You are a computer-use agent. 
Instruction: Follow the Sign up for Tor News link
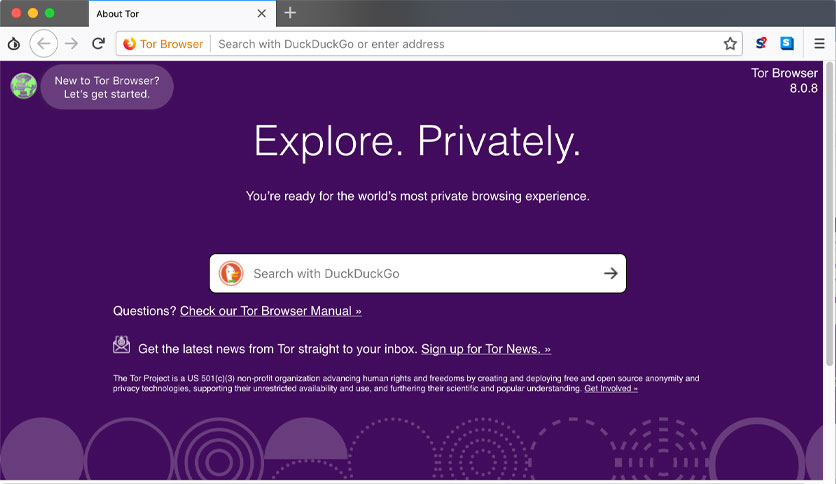(x=486, y=349)
